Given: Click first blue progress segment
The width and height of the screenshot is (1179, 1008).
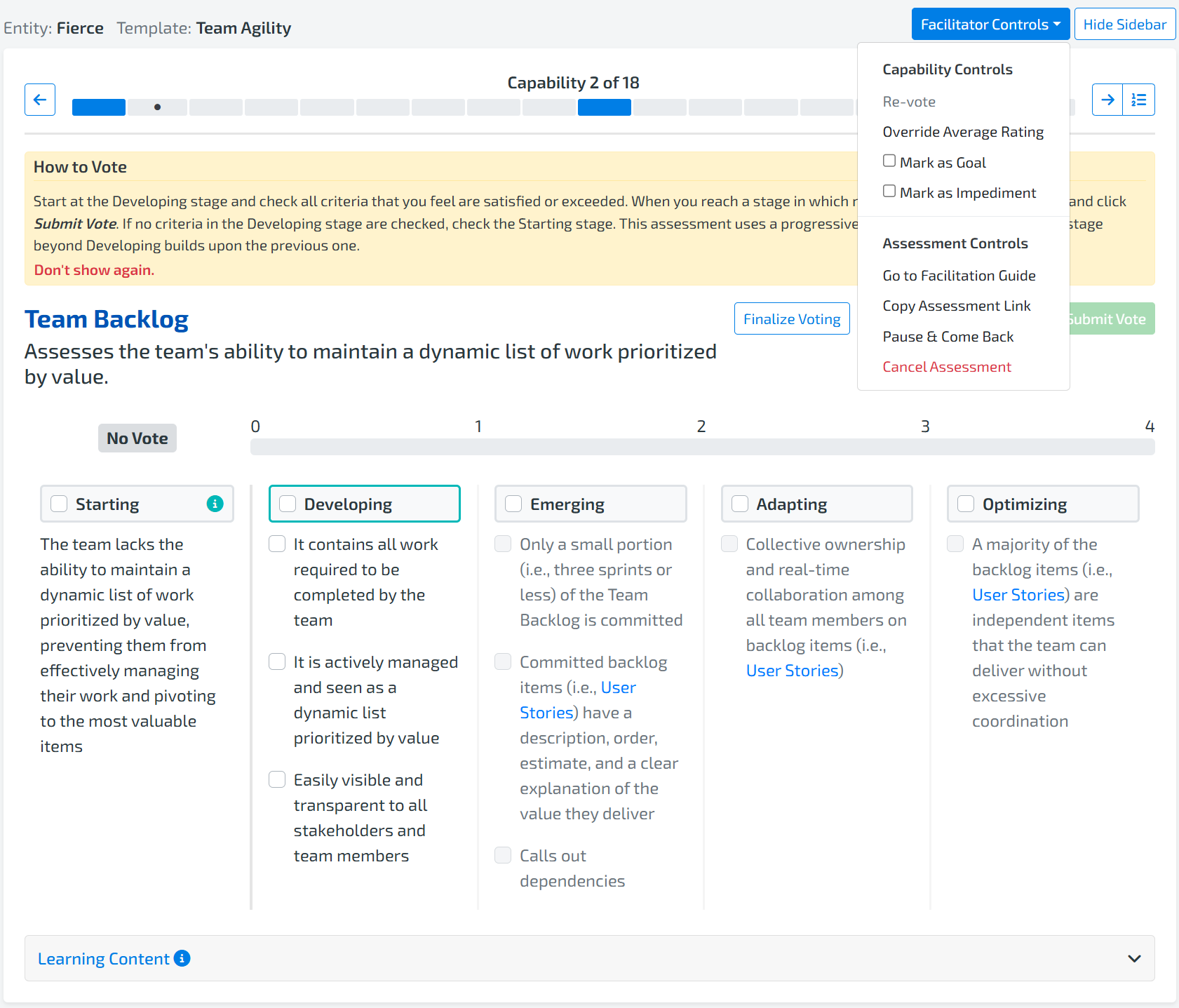Looking at the screenshot, I should click(x=99, y=107).
